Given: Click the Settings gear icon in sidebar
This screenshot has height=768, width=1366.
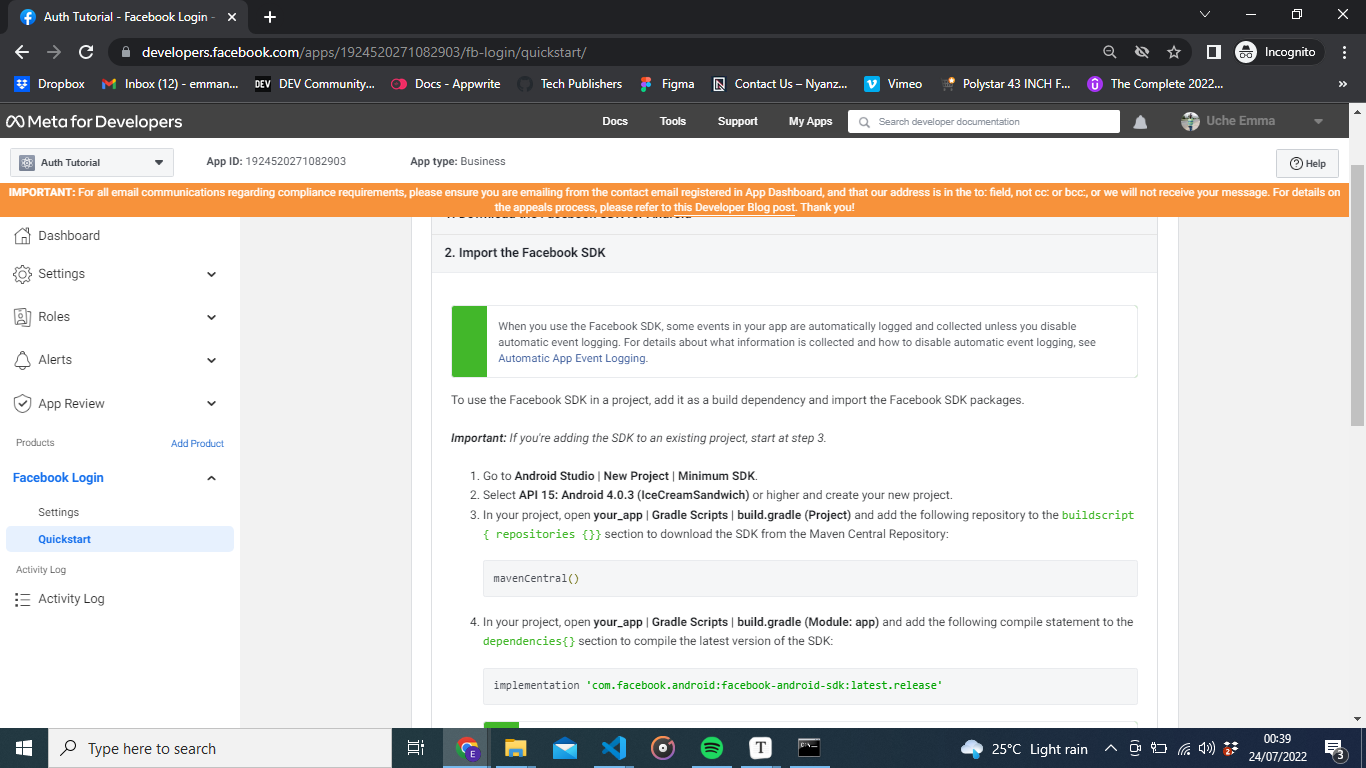Looking at the screenshot, I should click(22, 274).
